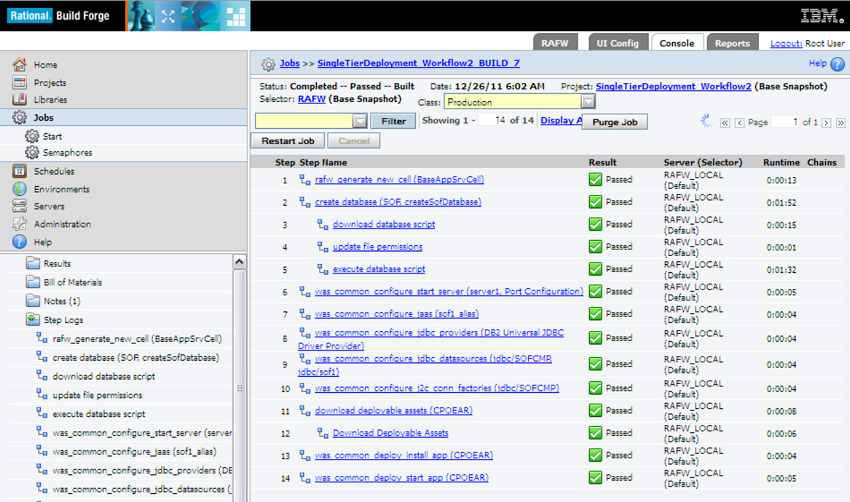The height and width of the screenshot is (502, 850).
Task: Open was_common_configure_jaas log in tree
Action: click(134, 452)
